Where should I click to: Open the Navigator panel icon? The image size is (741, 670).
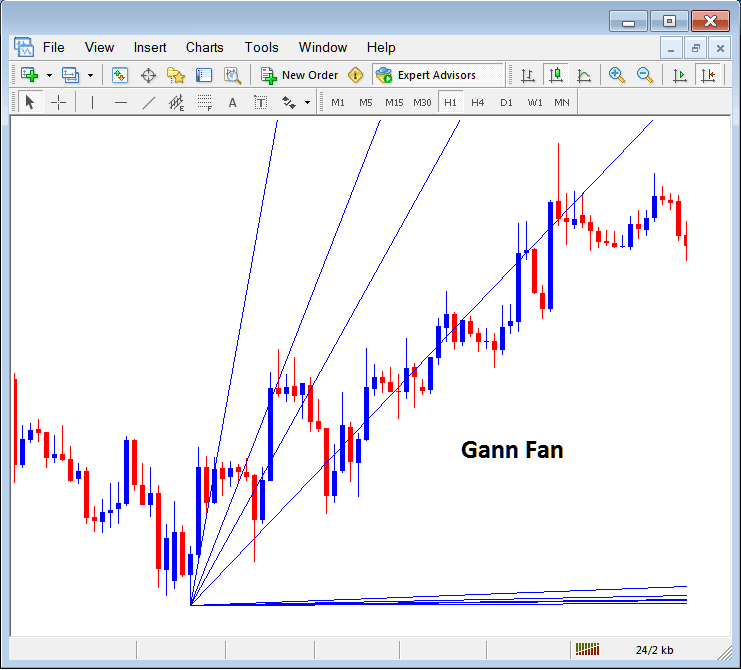point(176,75)
